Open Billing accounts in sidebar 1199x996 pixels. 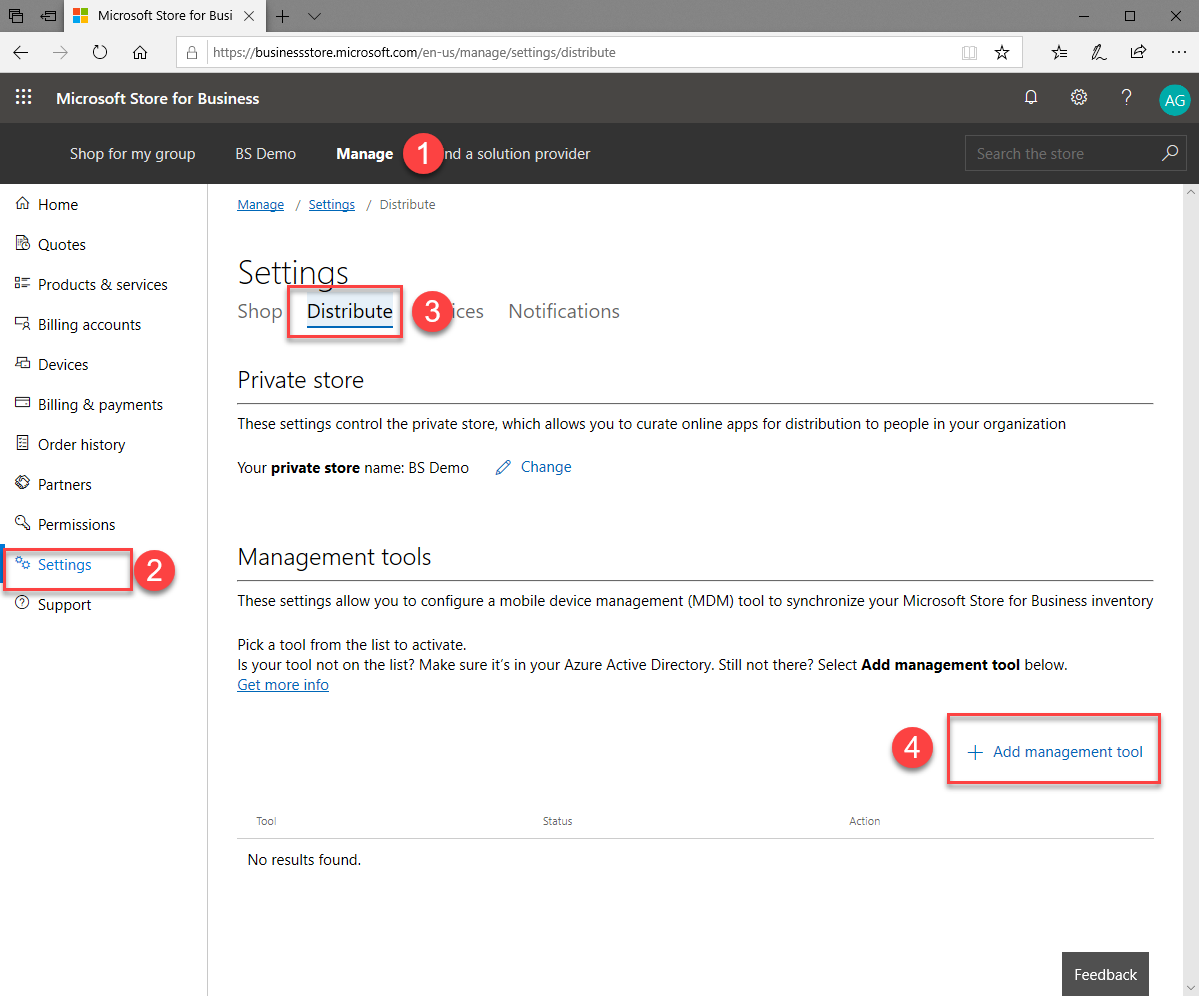(78, 325)
